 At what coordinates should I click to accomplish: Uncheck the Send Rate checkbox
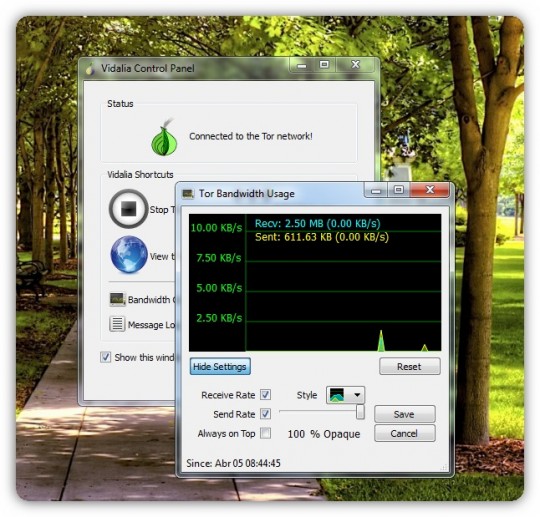(265, 414)
